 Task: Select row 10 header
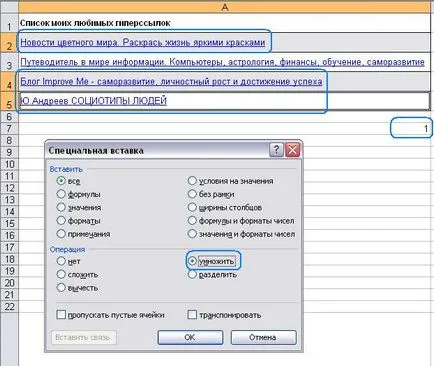point(9,164)
